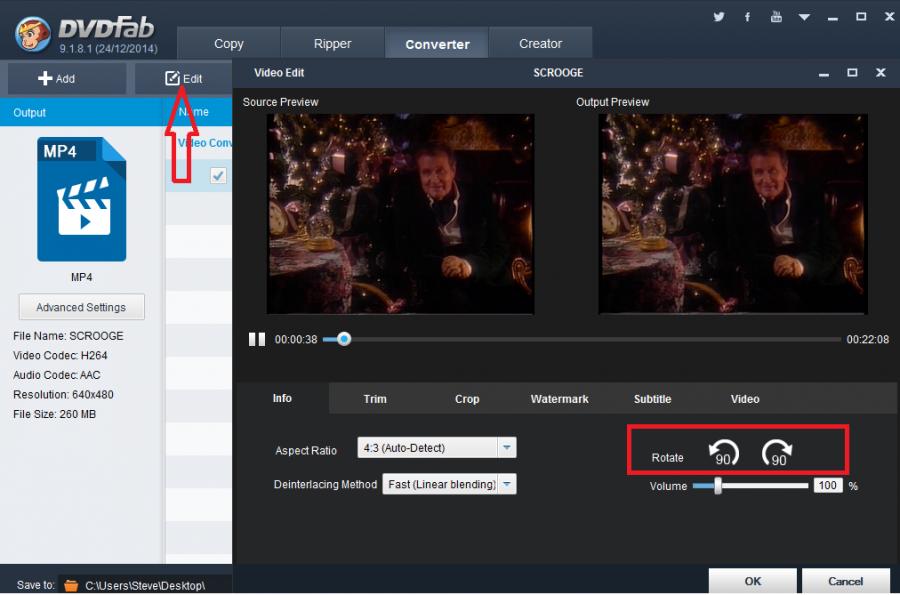The image size is (900, 595).
Task: Adjust the Volume slider handle
Action: click(717, 486)
